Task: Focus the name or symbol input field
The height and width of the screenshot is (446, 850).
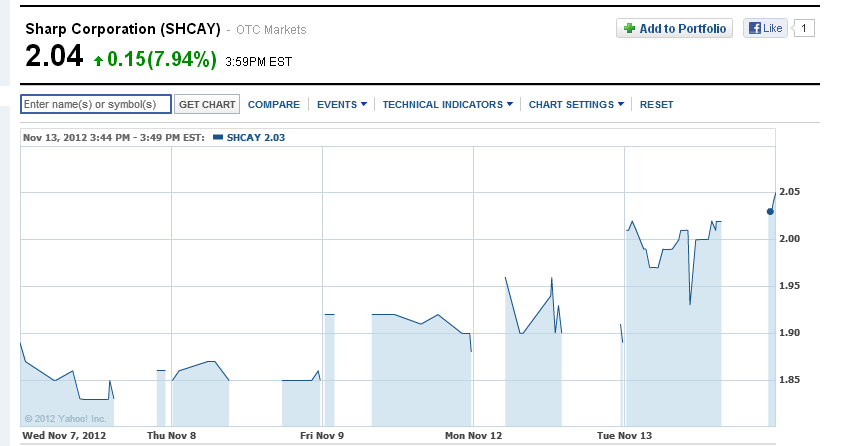Action: pyautogui.click(x=96, y=104)
